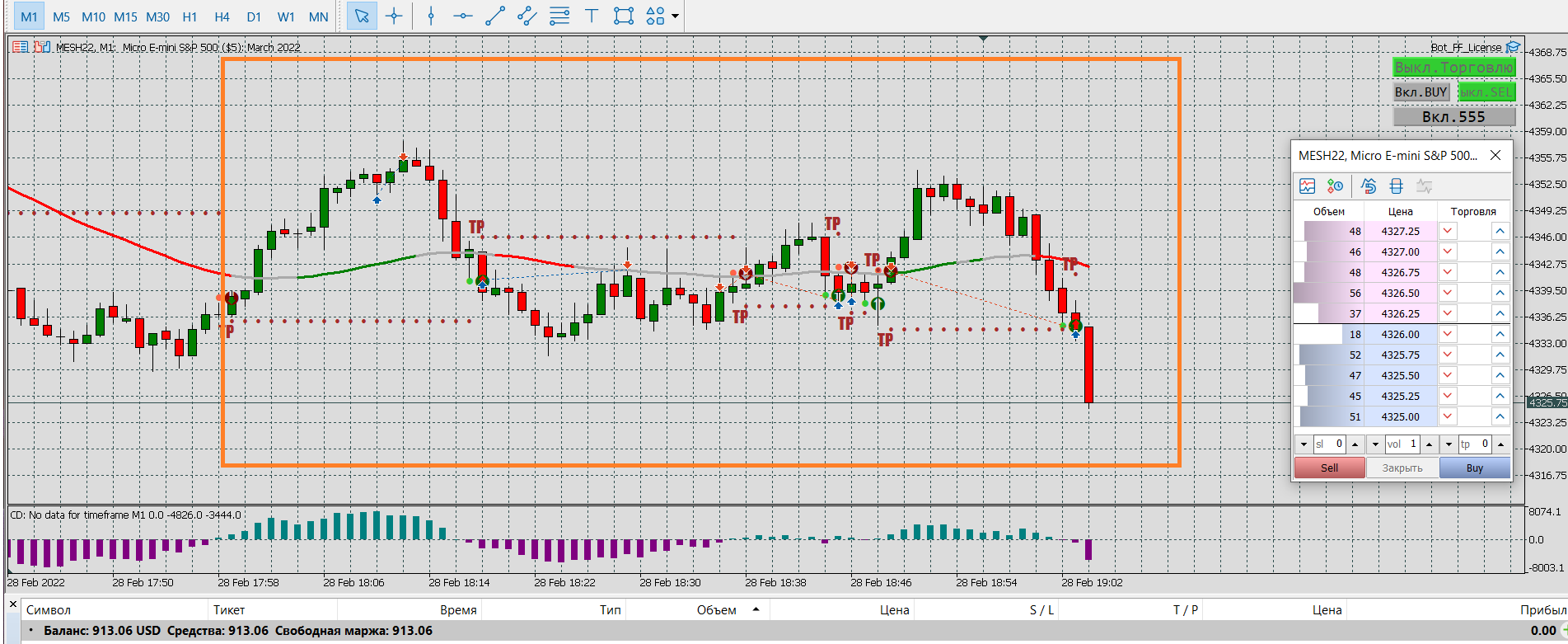The height and width of the screenshot is (644, 1568).
Task: Switch chart to D1 timeframe
Action: (x=254, y=16)
